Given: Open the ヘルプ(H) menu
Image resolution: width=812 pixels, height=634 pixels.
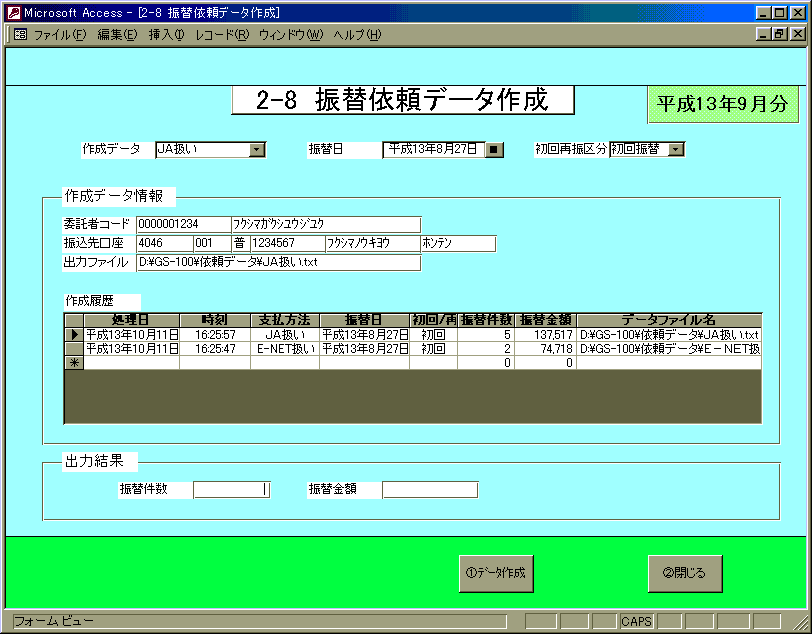Looking at the screenshot, I should tap(357, 35).
